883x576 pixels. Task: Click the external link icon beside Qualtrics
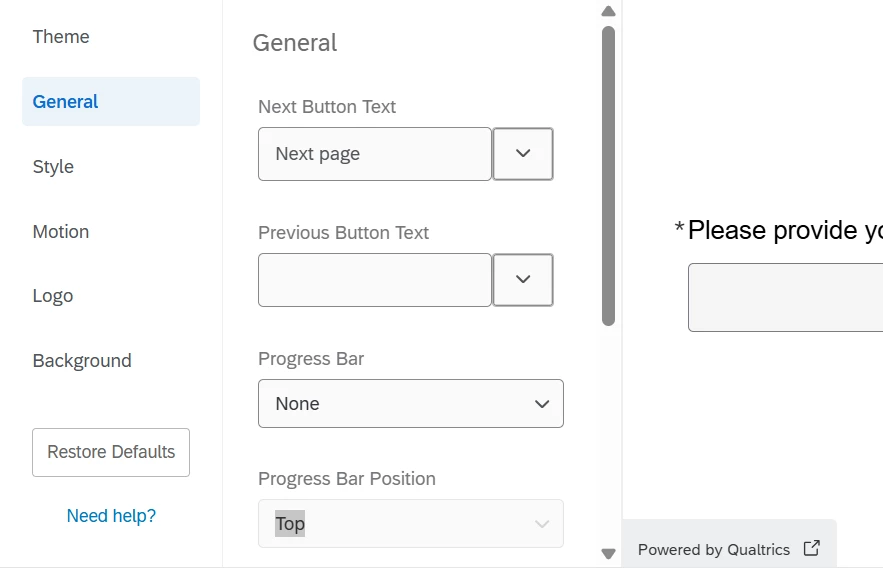click(x=812, y=548)
